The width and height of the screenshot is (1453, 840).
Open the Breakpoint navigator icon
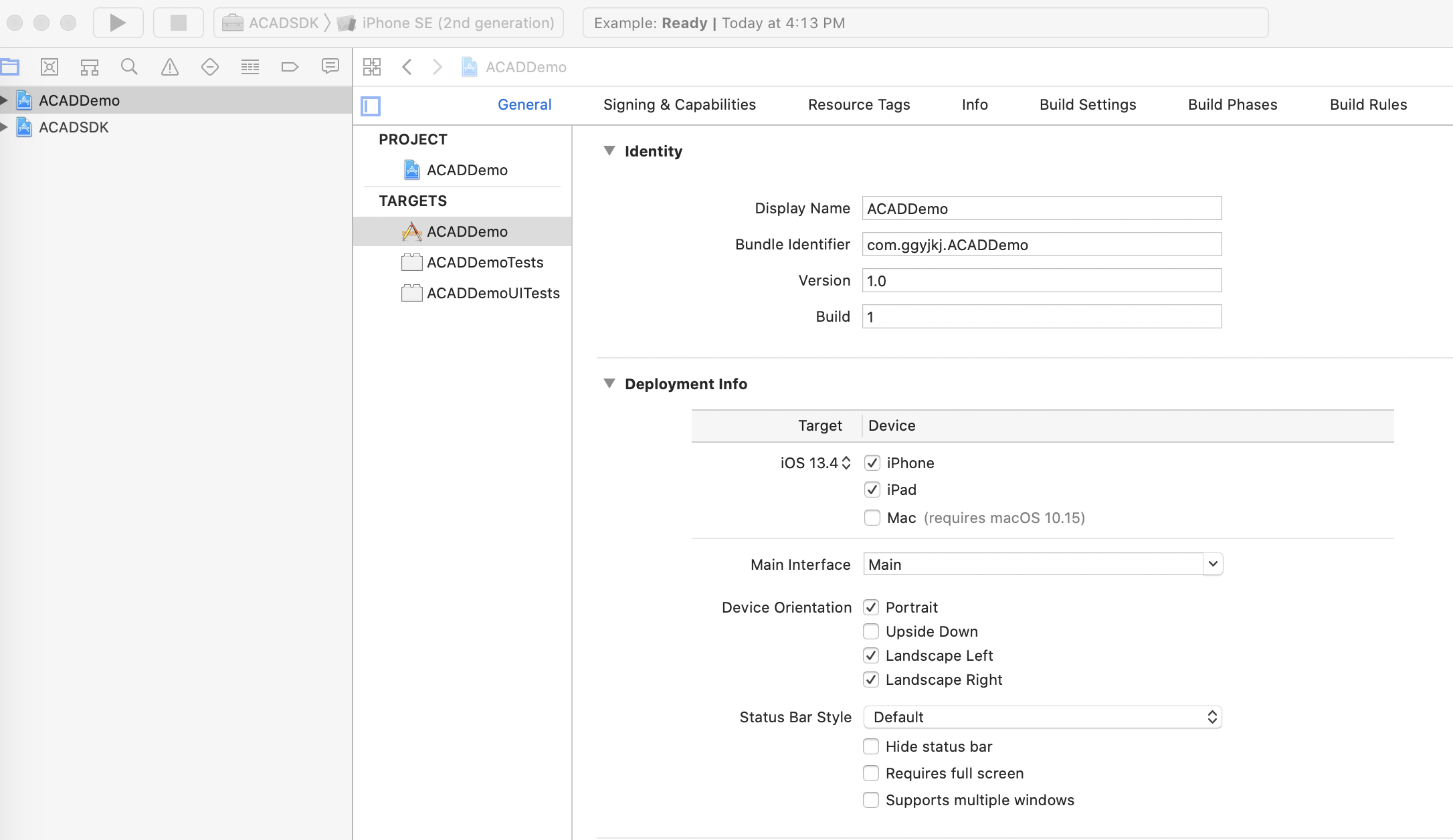pos(290,67)
